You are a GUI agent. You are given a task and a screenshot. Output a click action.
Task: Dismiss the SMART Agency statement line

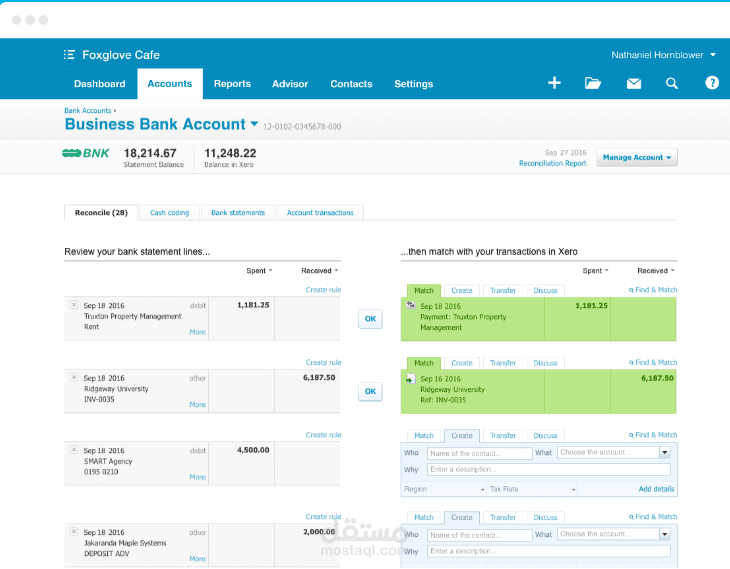coord(74,450)
